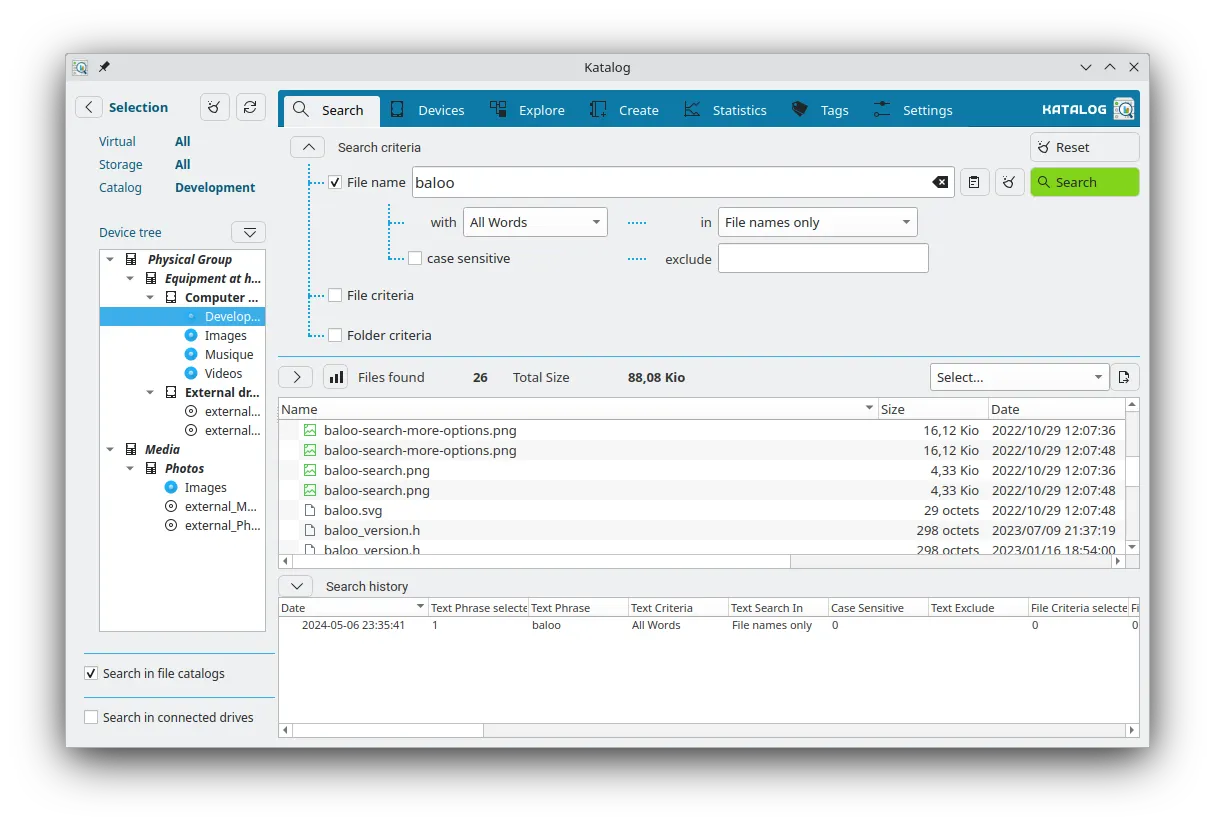Select the Develop... catalog in device tree
This screenshot has width=1216, height=826.
pos(182,316)
